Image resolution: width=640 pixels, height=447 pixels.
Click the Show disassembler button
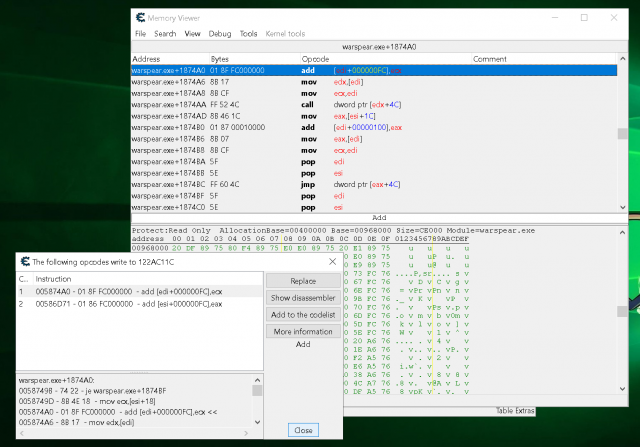tap(302, 298)
